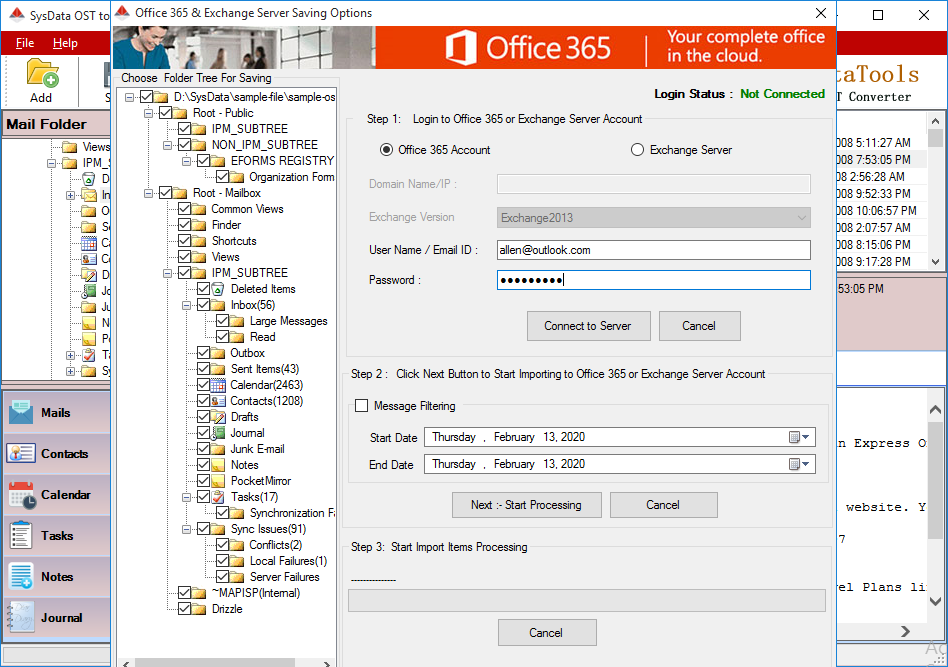The width and height of the screenshot is (948, 667).
Task: Switch to the Calendar view tab
Action: (57, 495)
